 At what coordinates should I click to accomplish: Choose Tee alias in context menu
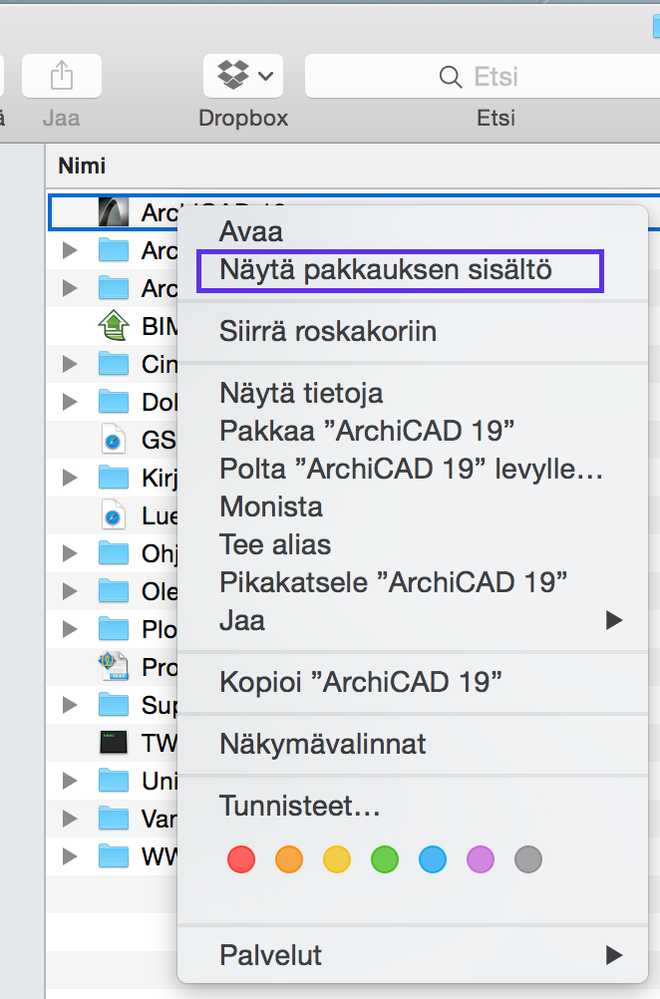[x=275, y=545]
